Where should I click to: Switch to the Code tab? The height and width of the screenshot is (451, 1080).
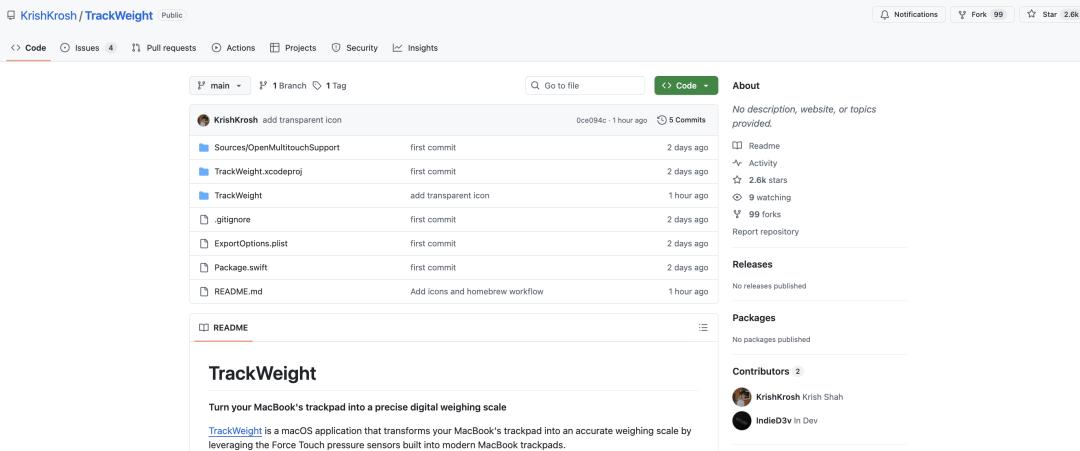click(28, 48)
